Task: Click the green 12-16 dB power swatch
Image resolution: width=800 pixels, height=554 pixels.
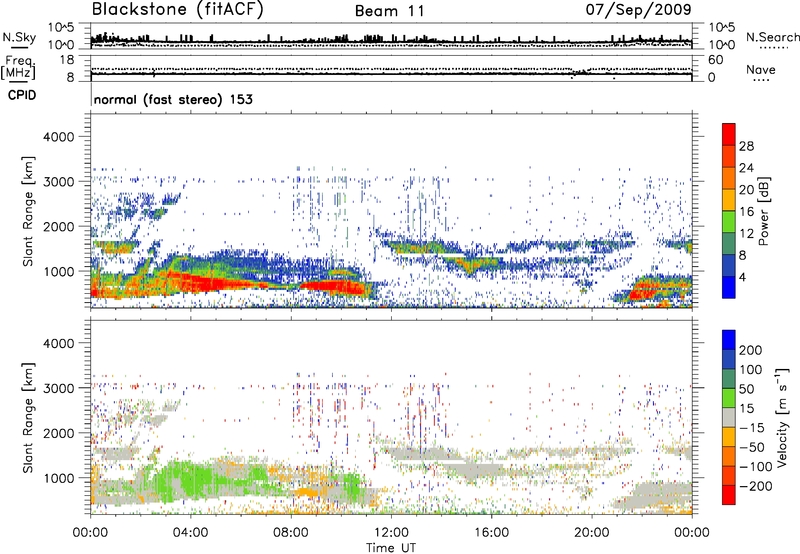Action: tap(729, 221)
